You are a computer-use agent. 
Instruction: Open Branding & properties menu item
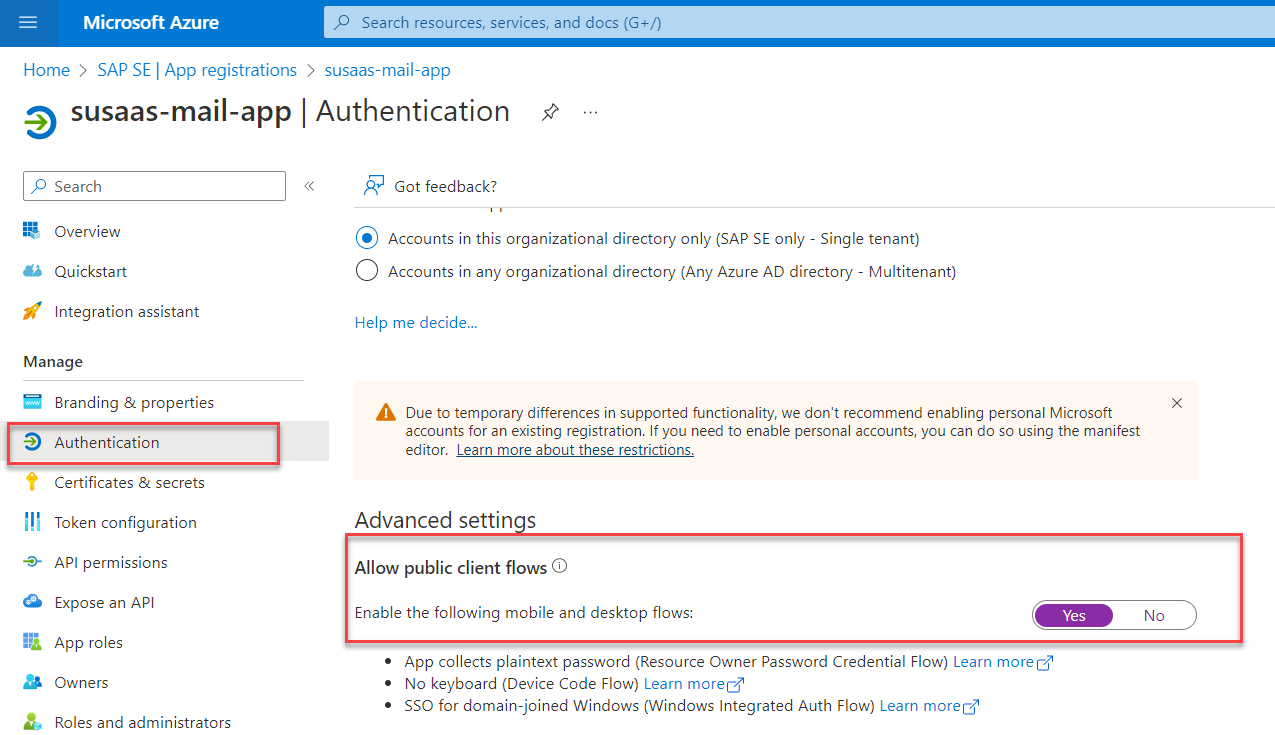click(134, 402)
